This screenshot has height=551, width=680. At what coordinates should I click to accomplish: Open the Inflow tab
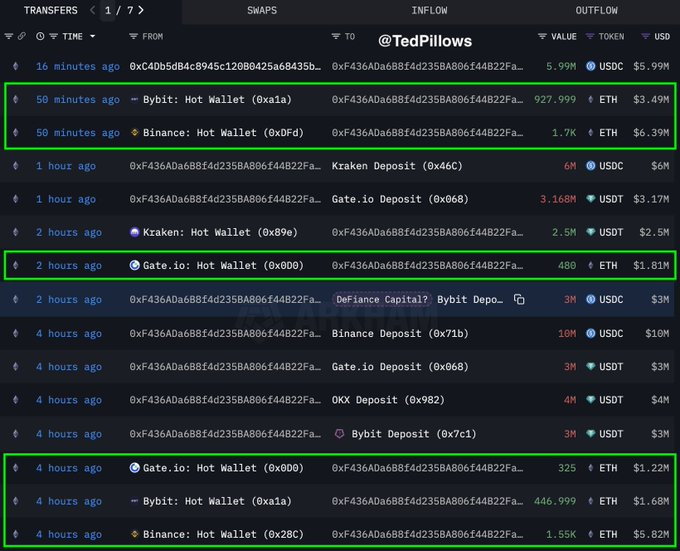[429, 10]
